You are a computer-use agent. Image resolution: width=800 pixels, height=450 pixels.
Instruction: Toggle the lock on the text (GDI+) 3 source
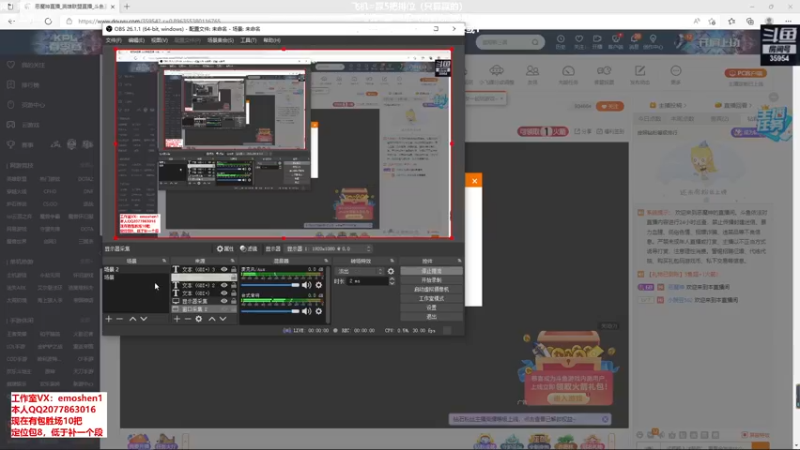(234, 269)
